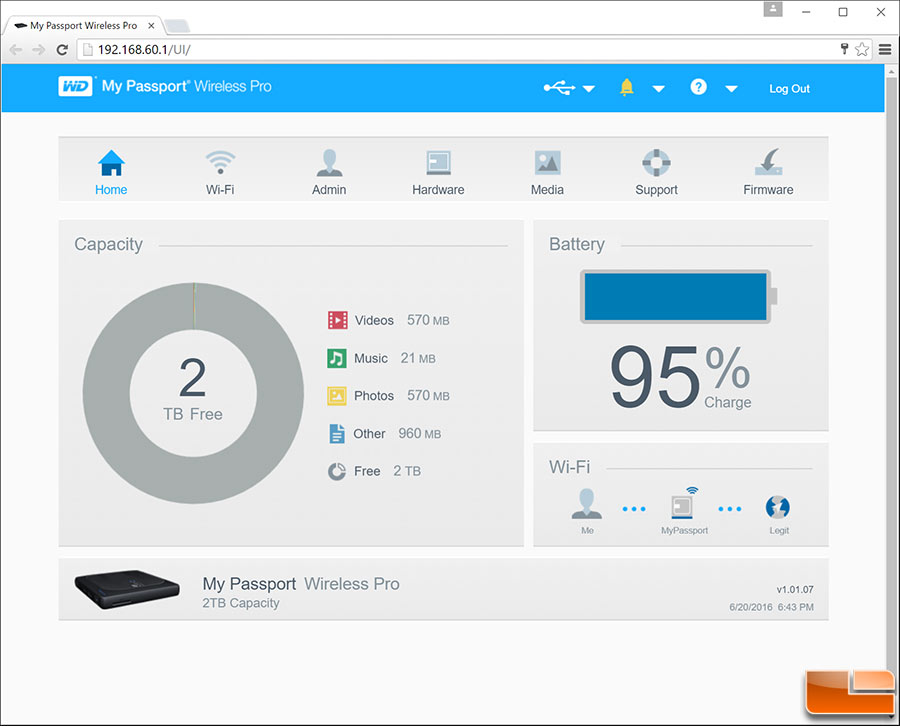900x726 pixels.
Task: Click the capacity donut chart
Action: pyautogui.click(x=193, y=393)
